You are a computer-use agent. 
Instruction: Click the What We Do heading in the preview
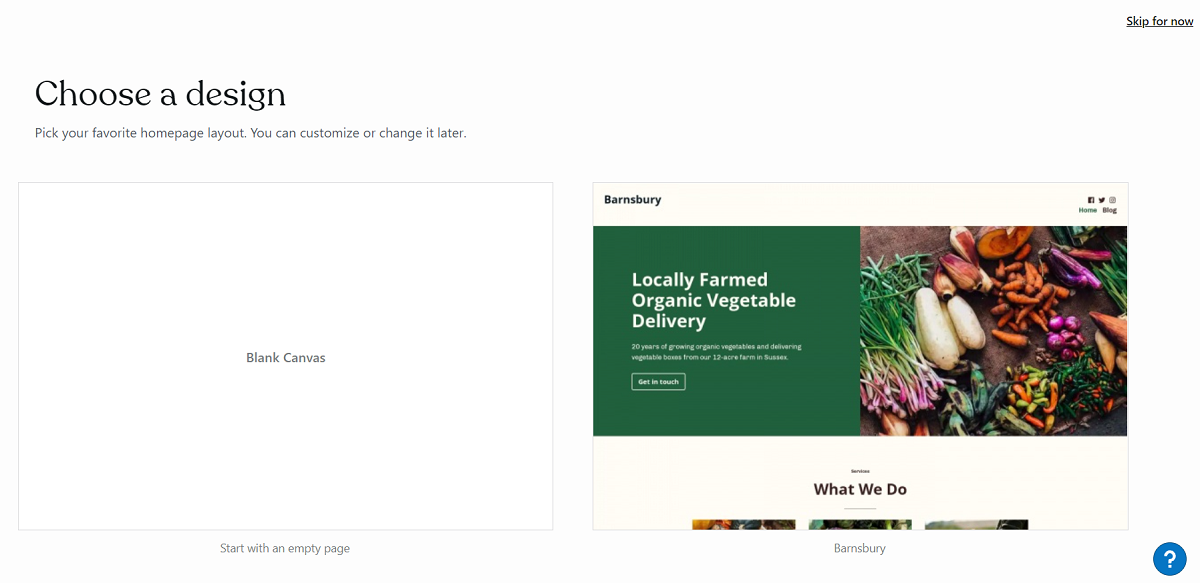(x=860, y=489)
